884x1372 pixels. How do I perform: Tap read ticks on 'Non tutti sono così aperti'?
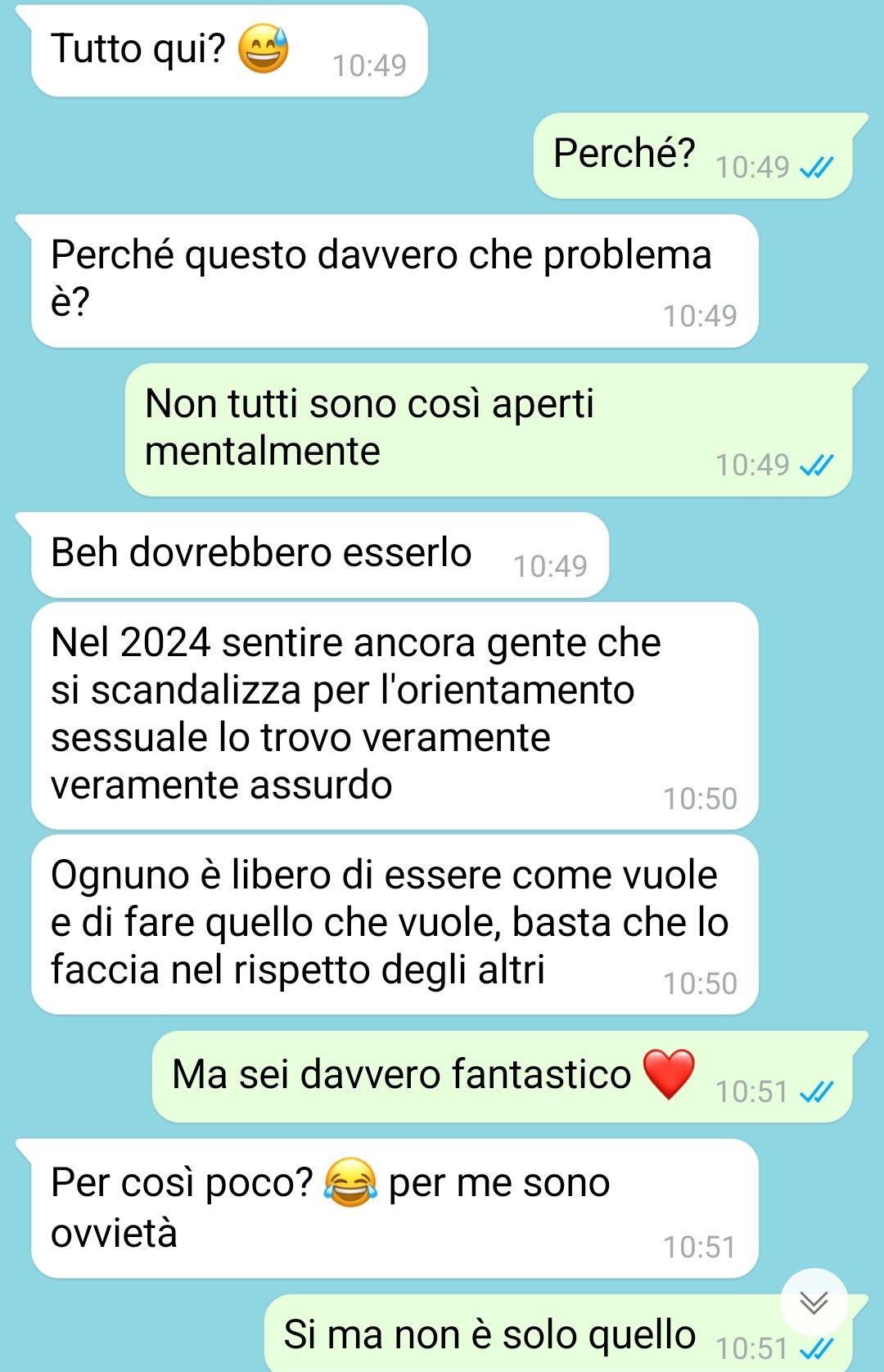point(816,466)
